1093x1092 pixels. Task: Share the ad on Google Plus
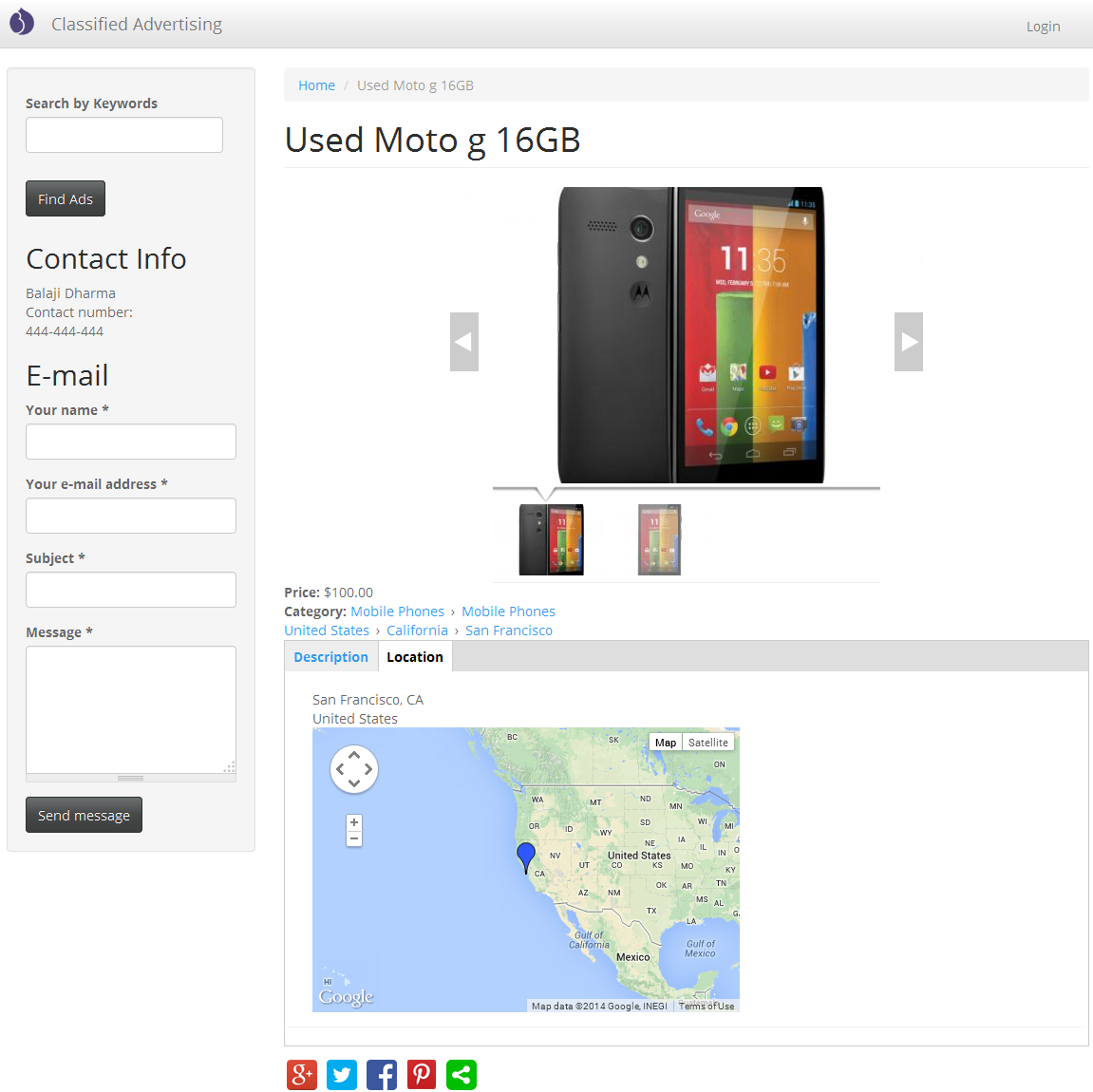302,1075
